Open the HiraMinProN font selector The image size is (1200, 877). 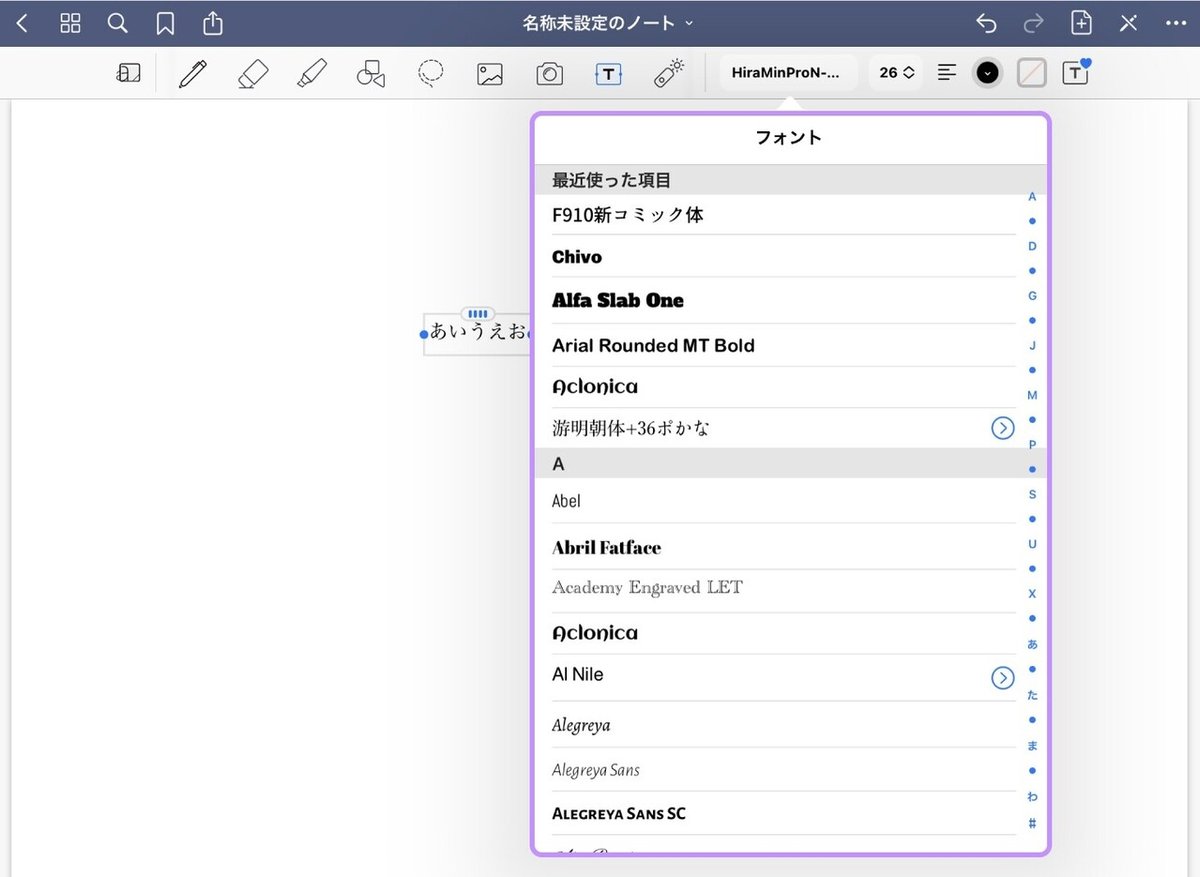(x=789, y=73)
